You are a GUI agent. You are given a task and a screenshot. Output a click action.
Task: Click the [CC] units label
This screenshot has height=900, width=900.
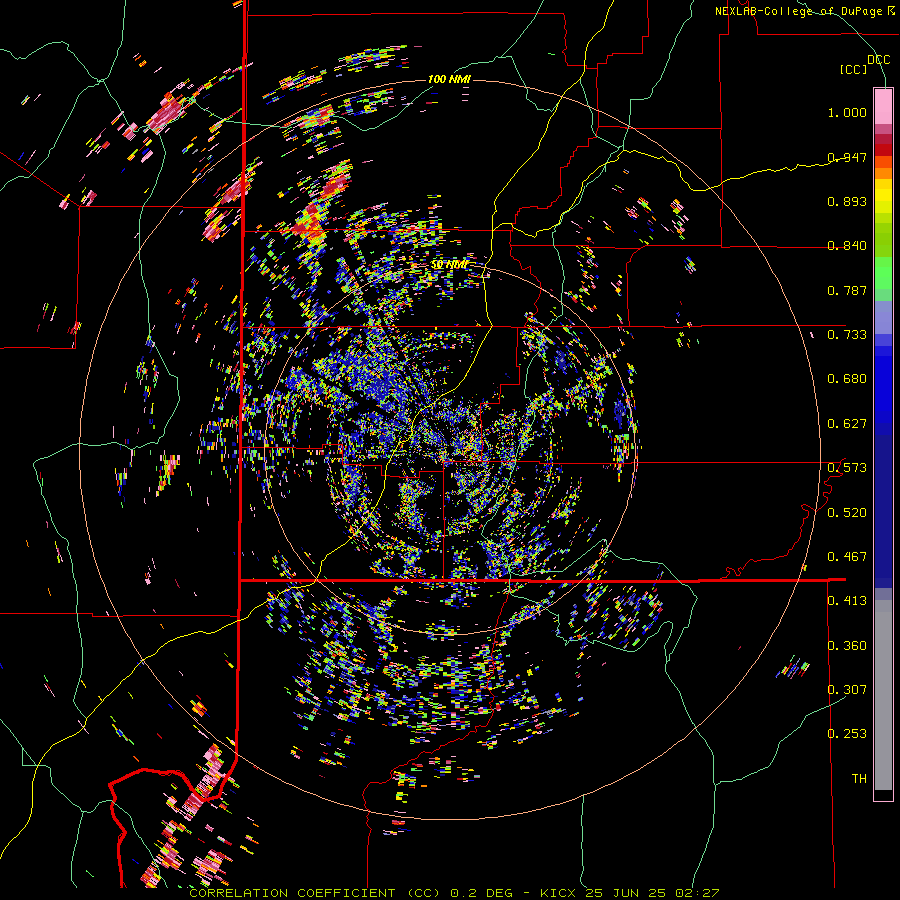854,69
